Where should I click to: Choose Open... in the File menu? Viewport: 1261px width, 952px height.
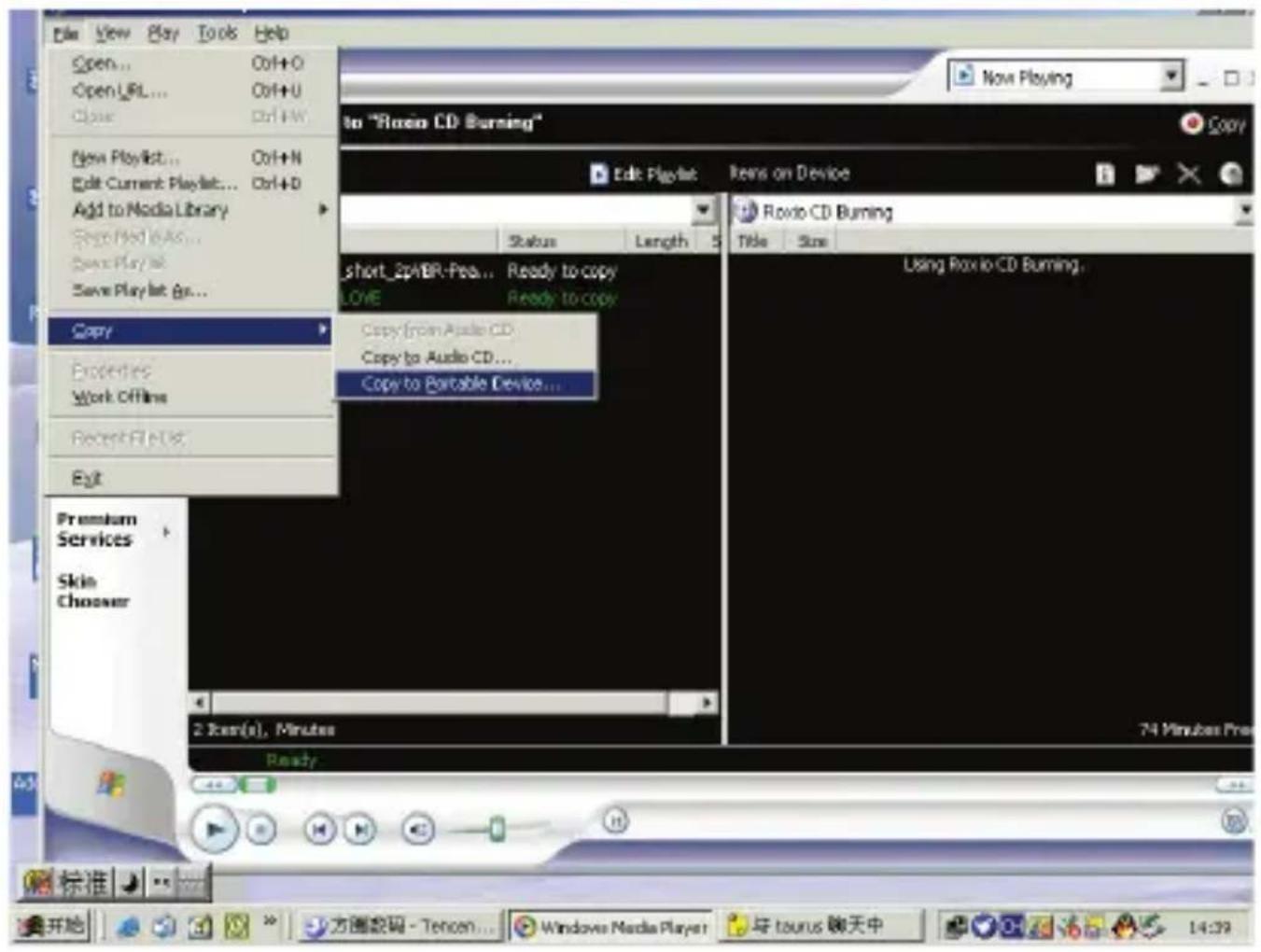[x=191, y=63]
